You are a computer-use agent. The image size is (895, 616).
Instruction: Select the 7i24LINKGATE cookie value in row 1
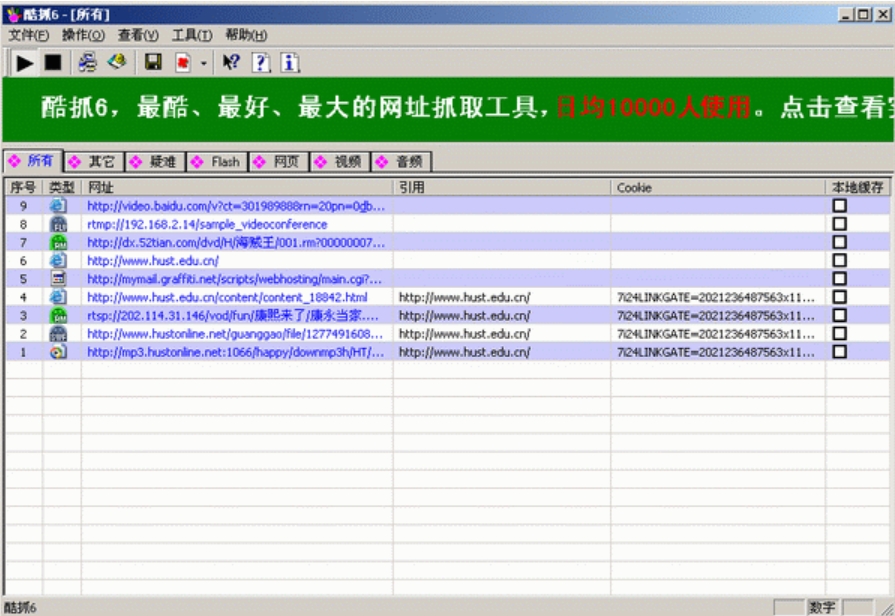pyautogui.click(x=716, y=352)
